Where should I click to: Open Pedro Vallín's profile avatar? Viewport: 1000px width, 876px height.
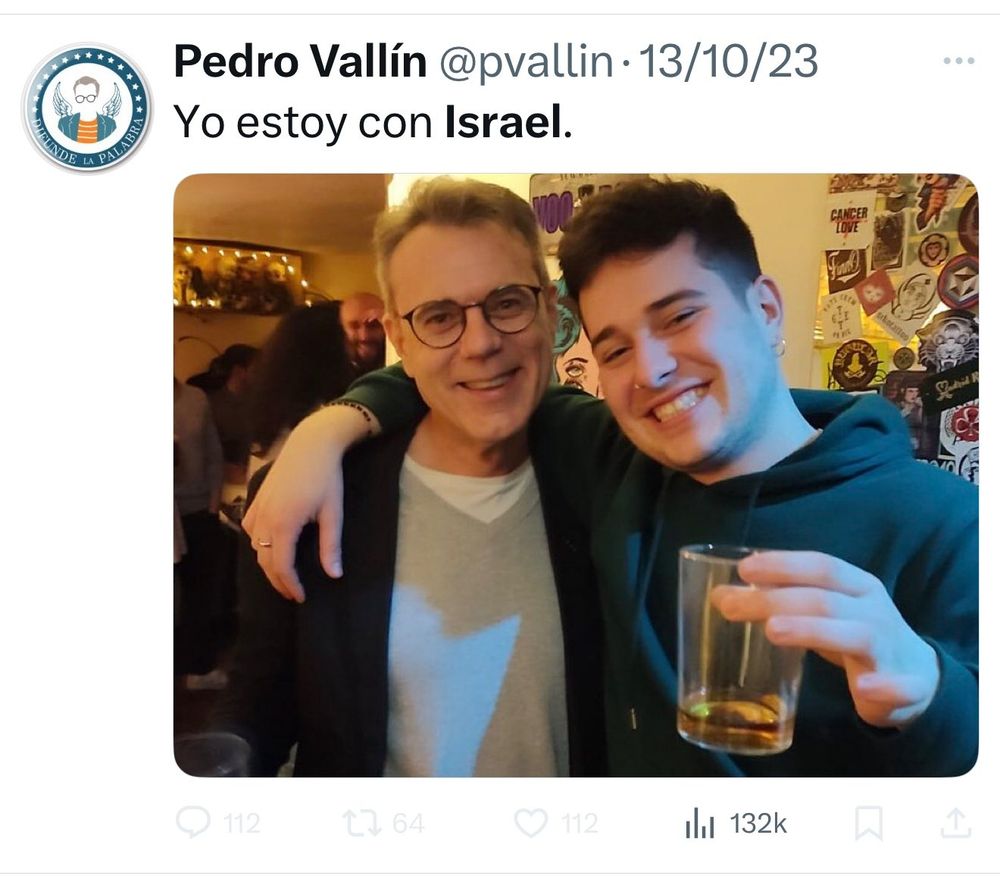point(87,108)
